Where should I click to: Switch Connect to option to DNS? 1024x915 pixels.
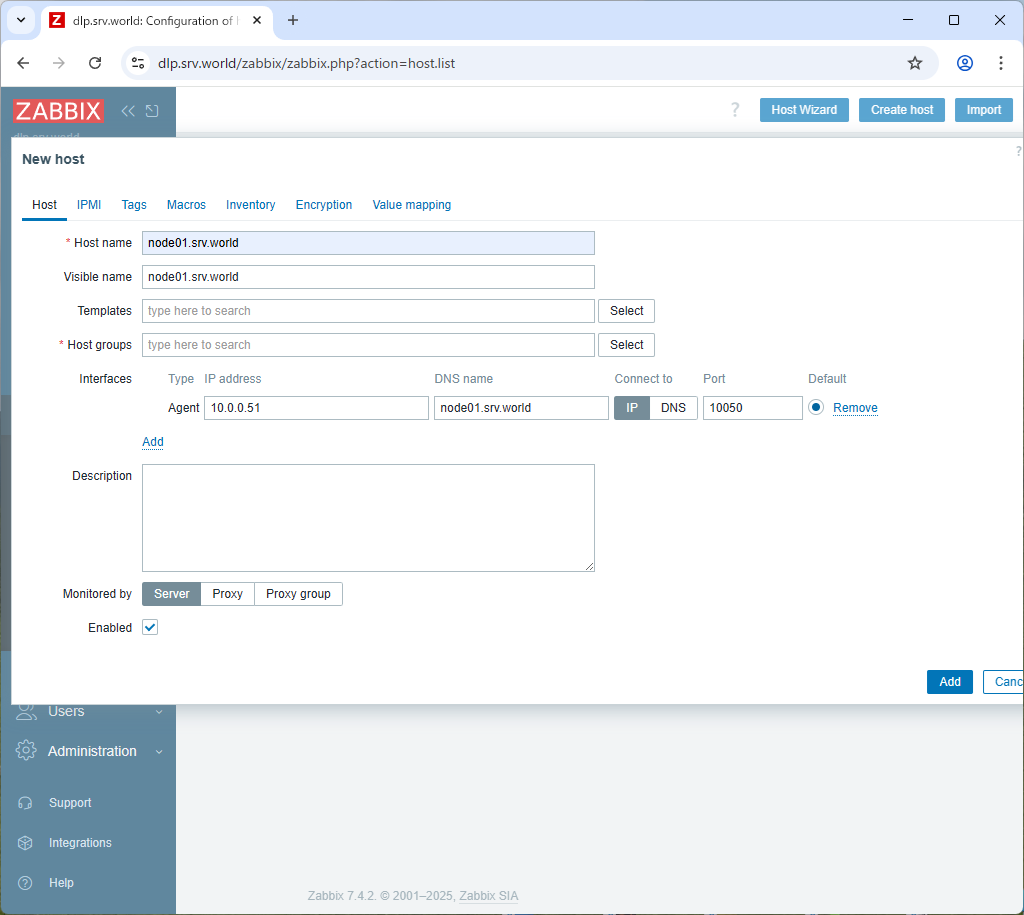click(x=673, y=408)
